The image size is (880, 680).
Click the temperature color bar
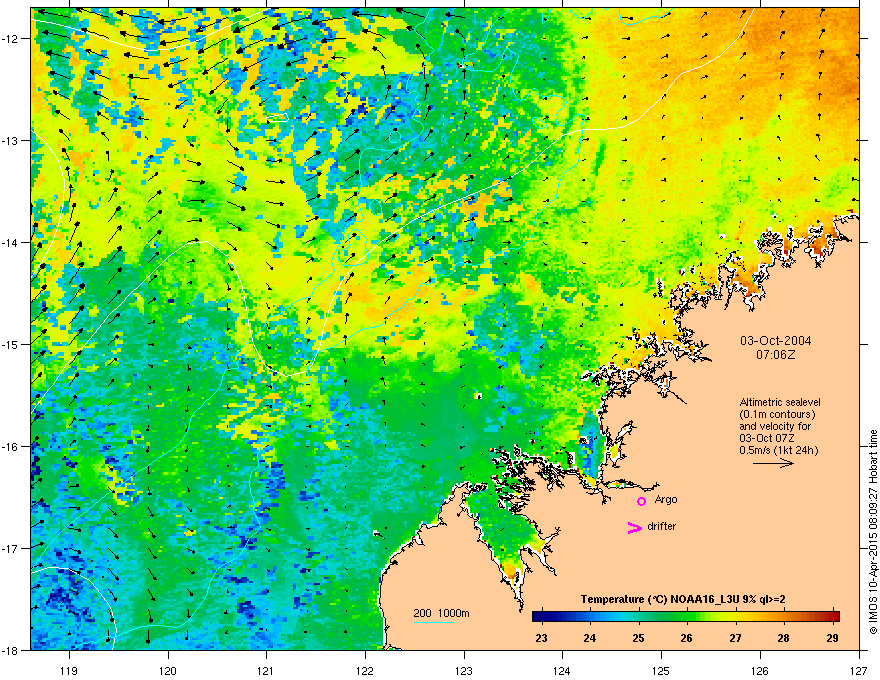pyautogui.click(x=686, y=616)
